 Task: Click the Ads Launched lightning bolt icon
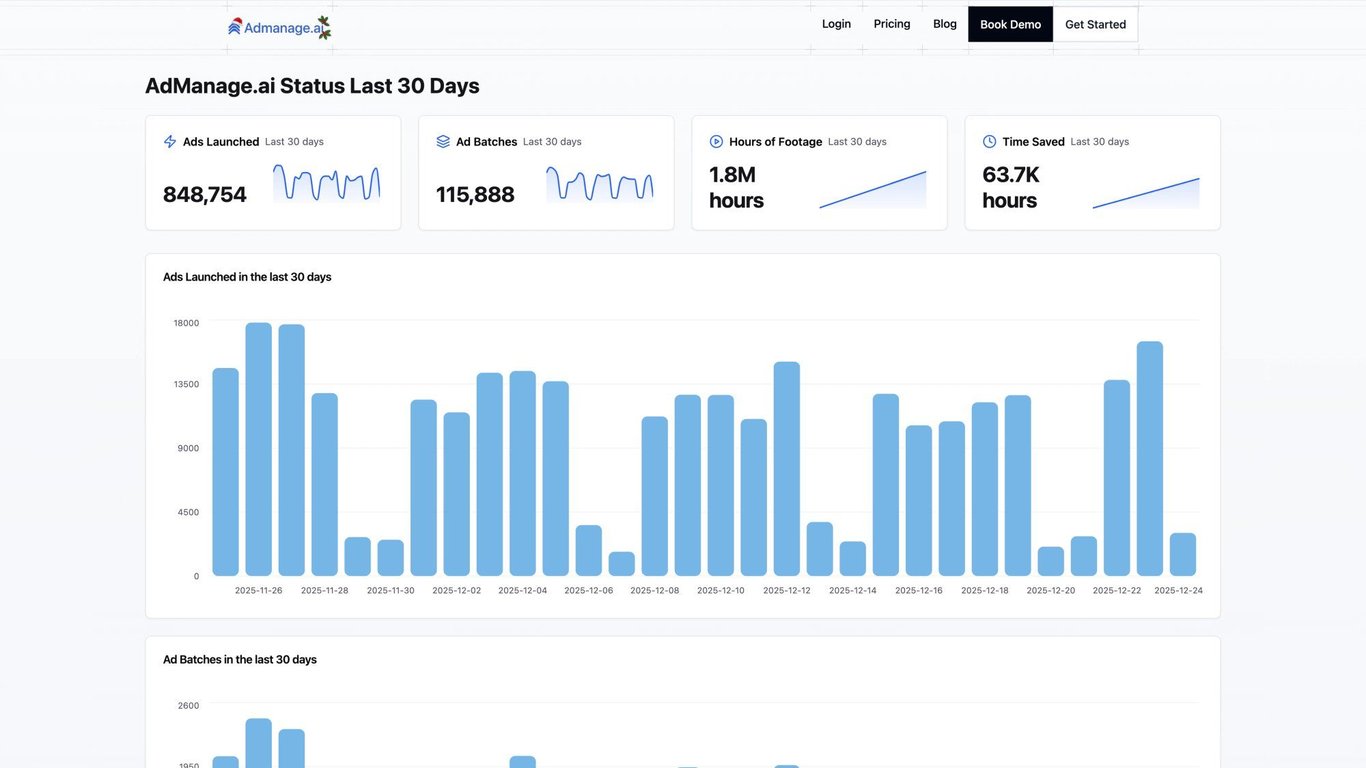pos(170,142)
